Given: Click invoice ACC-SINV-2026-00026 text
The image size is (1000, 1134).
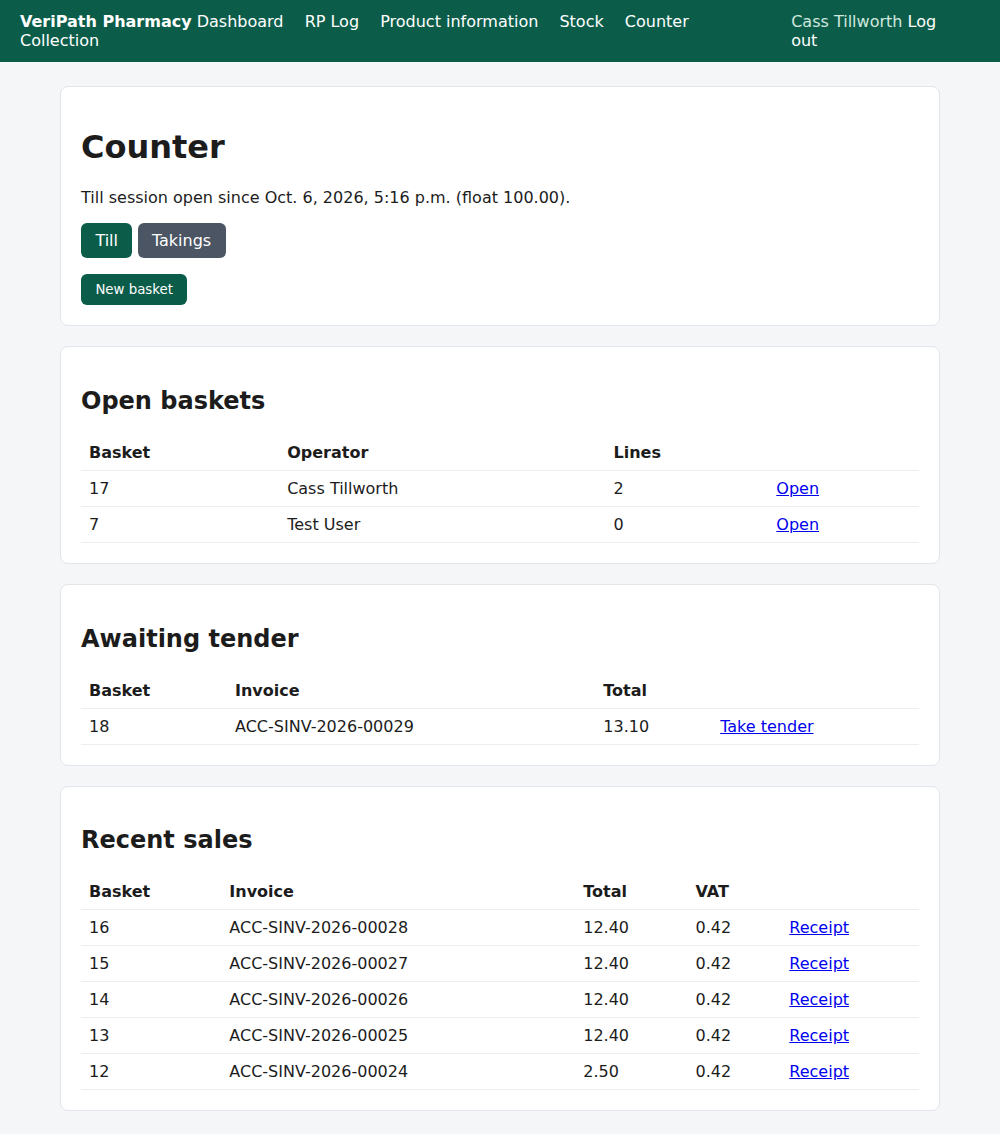Looking at the screenshot, I should click(x=318, y=999).
